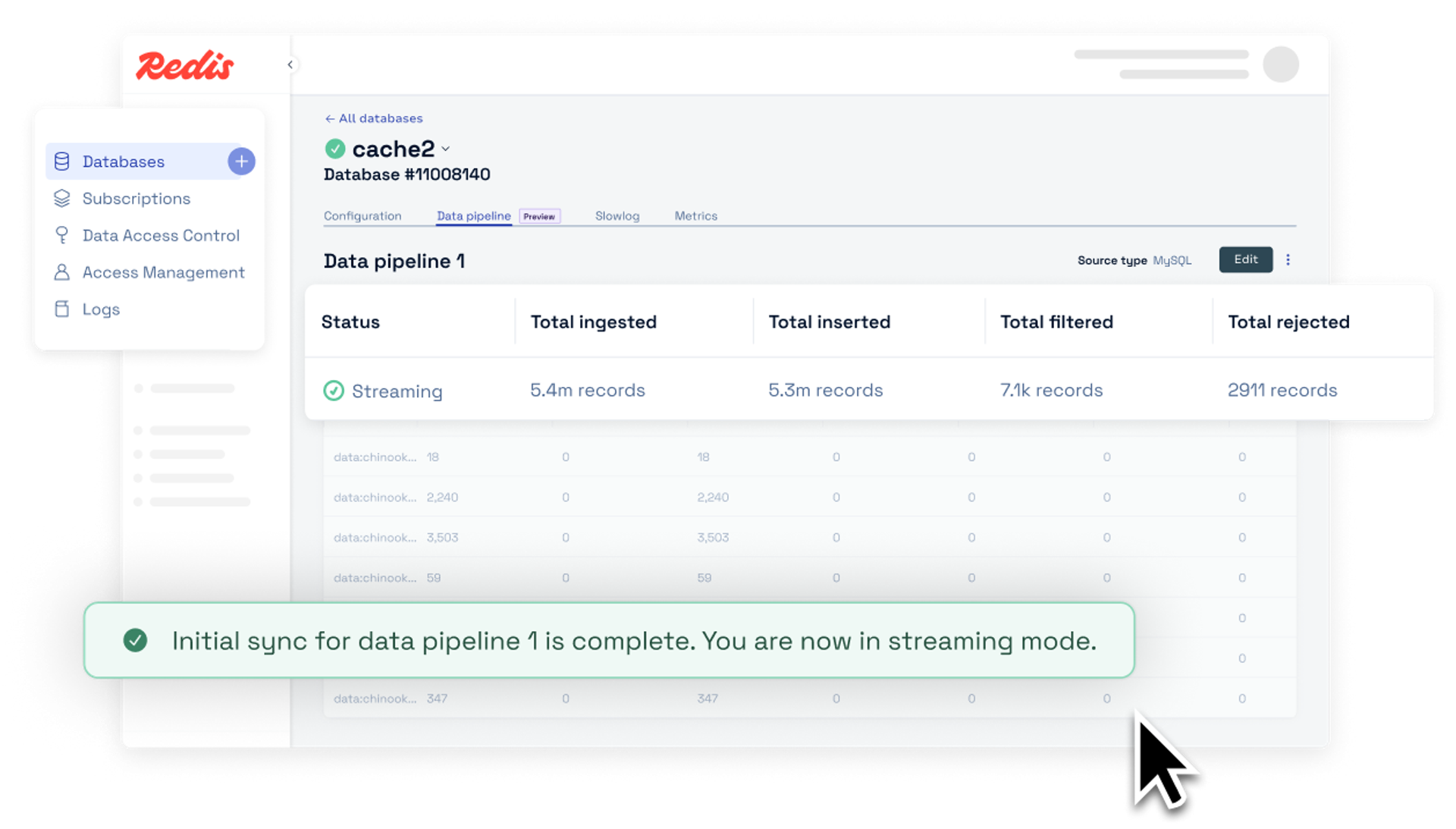This screenshot has height=829, width=1456.
Task: Select the Data Access Control key icon
Action: coord(62,235)
